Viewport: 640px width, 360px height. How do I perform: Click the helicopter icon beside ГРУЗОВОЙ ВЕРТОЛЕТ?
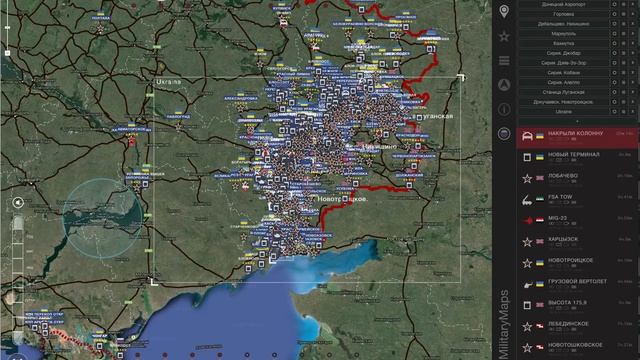[x=527, y=284]
